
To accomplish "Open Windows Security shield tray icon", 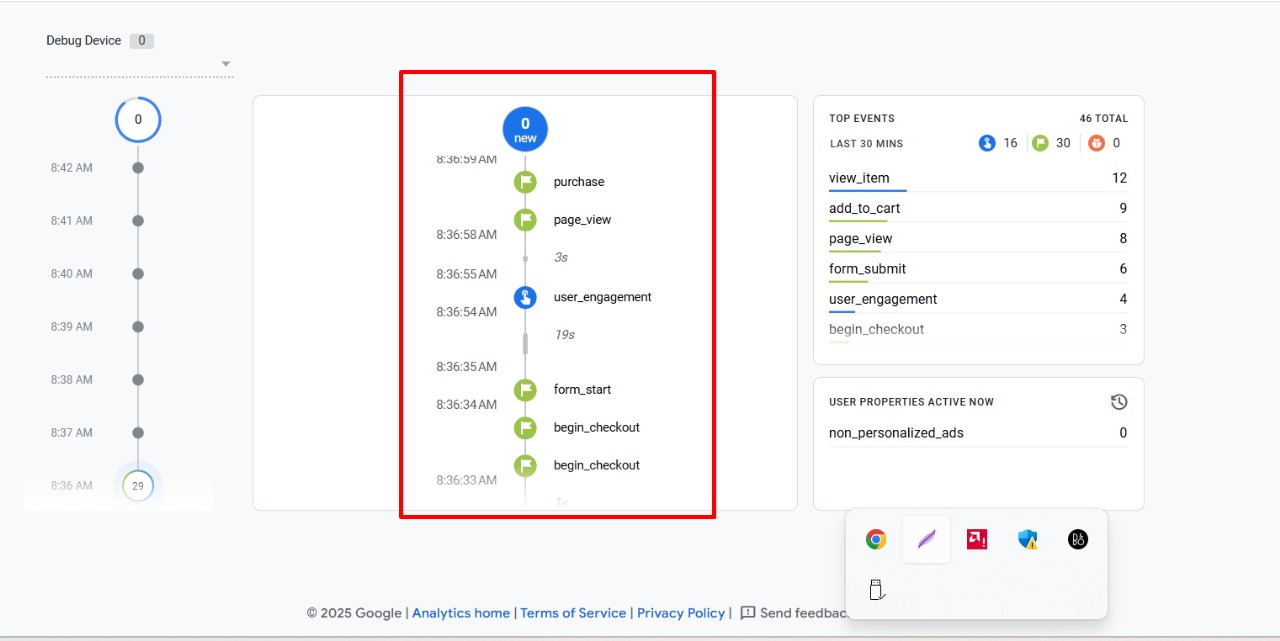I will coord(1028,540).
